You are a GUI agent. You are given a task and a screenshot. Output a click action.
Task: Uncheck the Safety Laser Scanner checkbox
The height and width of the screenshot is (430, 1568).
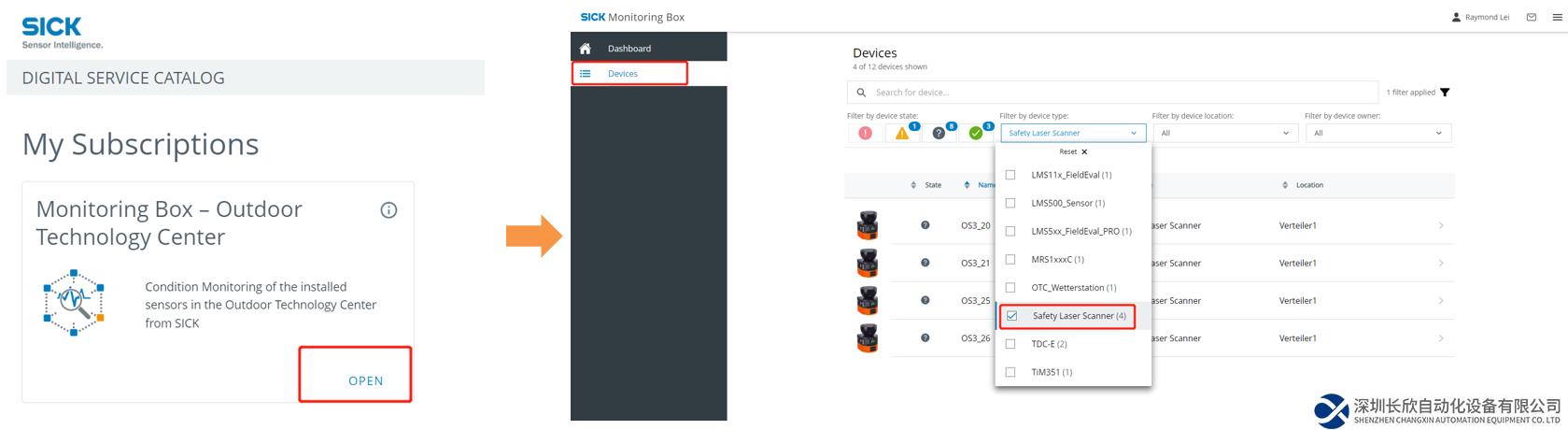point(1011,316)
